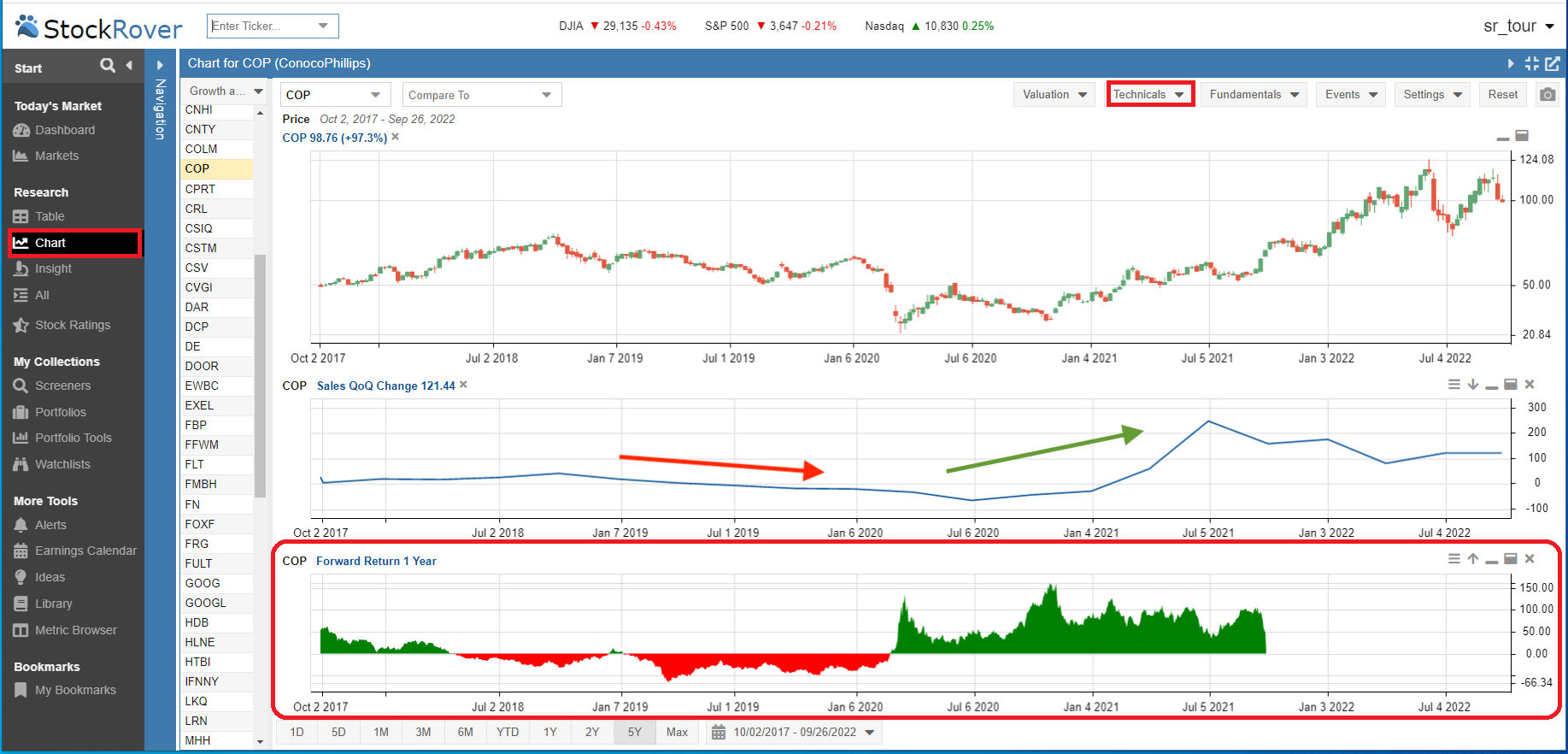
Task: Open the sr_tour account dropdown
Action: (1519, 26)
